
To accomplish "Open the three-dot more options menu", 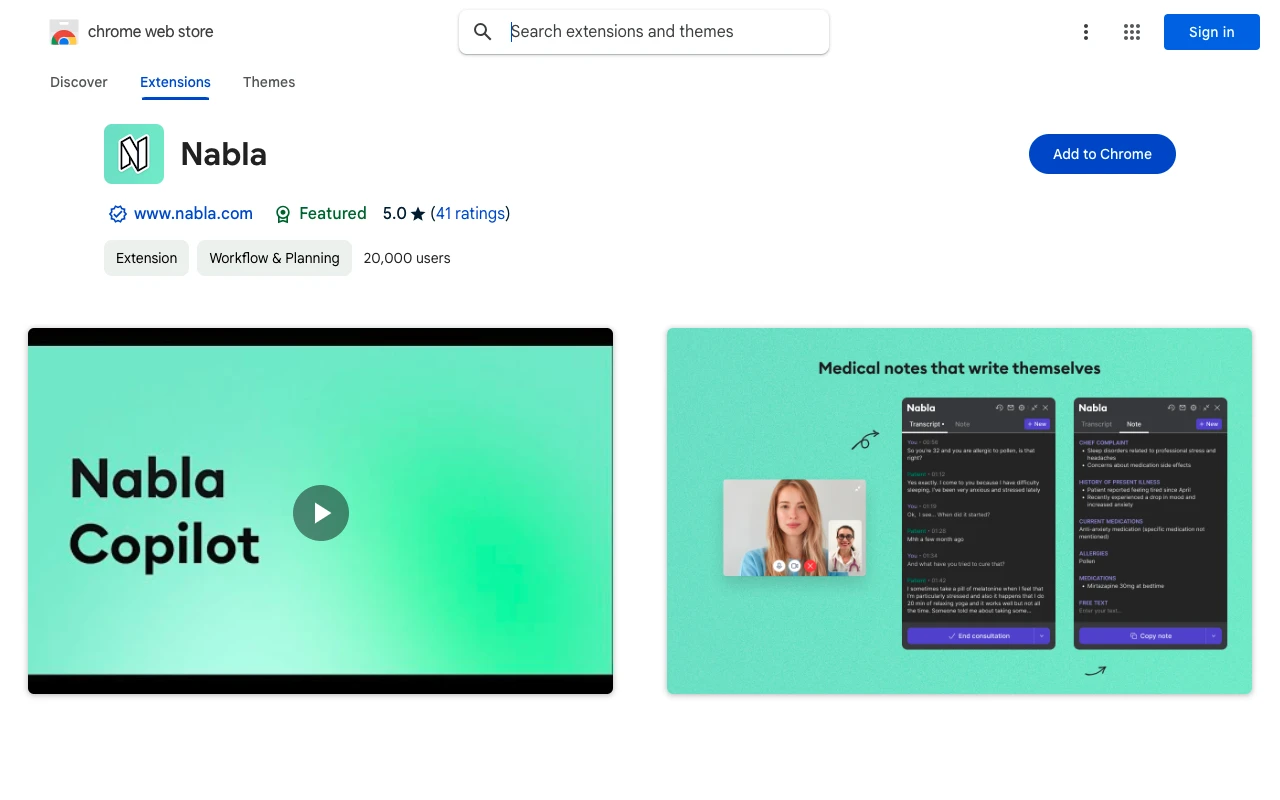I will tap(1086, 32).
